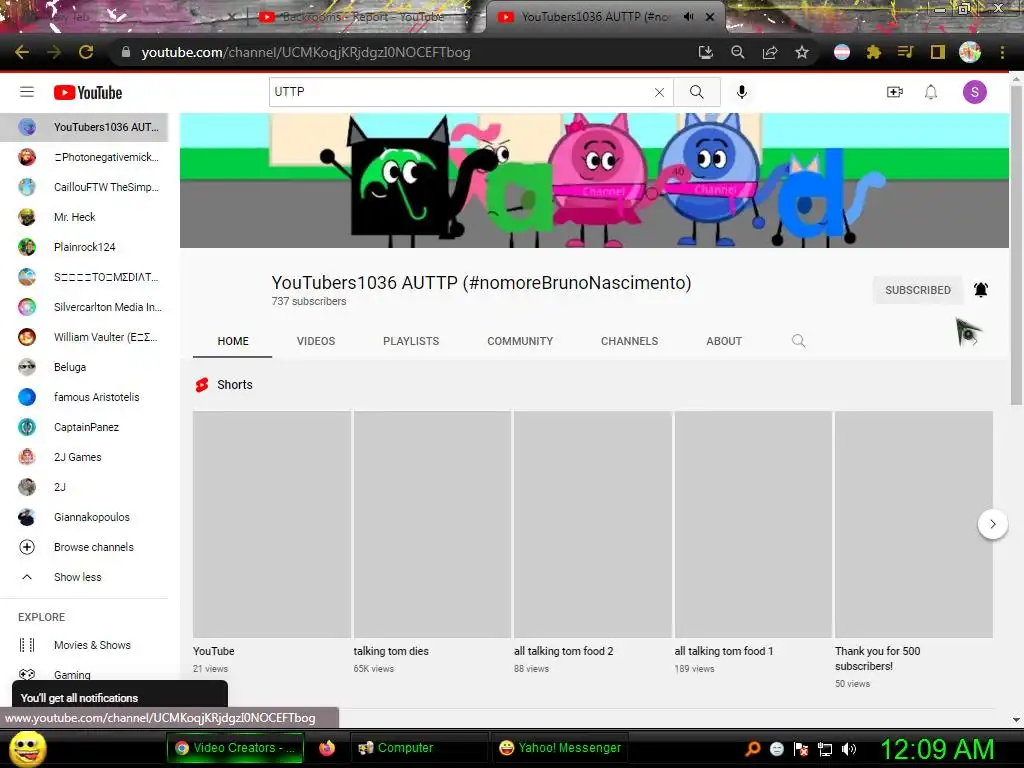1024x768 pixels.
Task: Open CaptainPanez subscription
Action: tap(84, 427)
